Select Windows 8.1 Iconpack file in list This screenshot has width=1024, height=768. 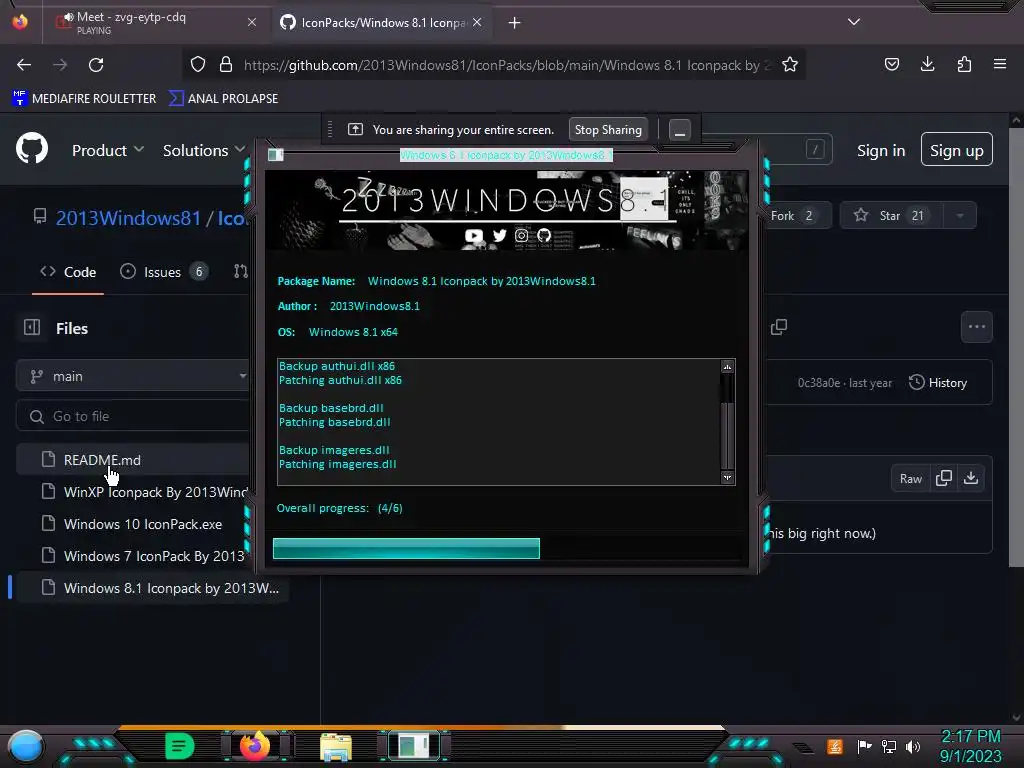(152, 588)
